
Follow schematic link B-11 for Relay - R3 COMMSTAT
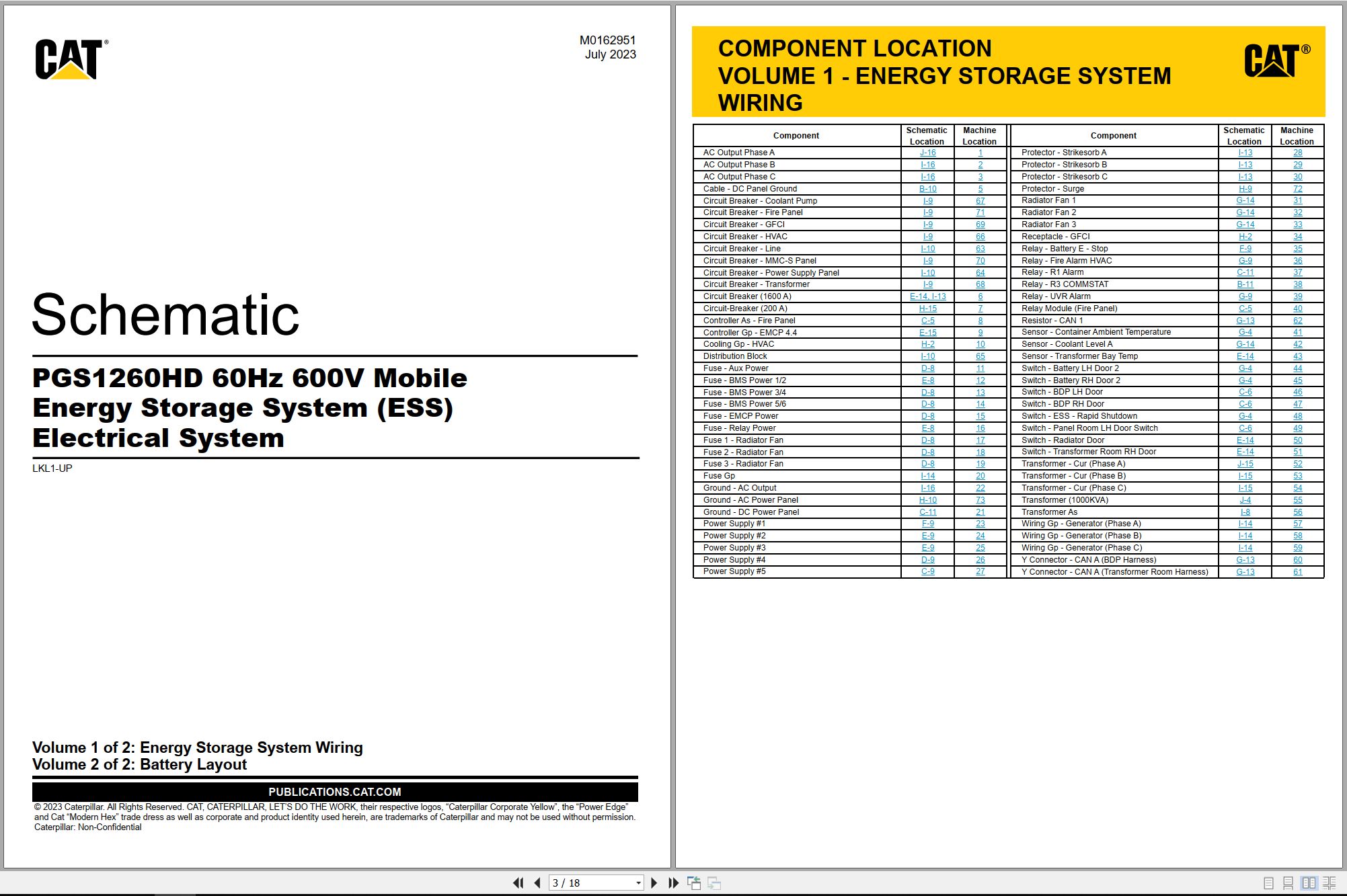1245,284
